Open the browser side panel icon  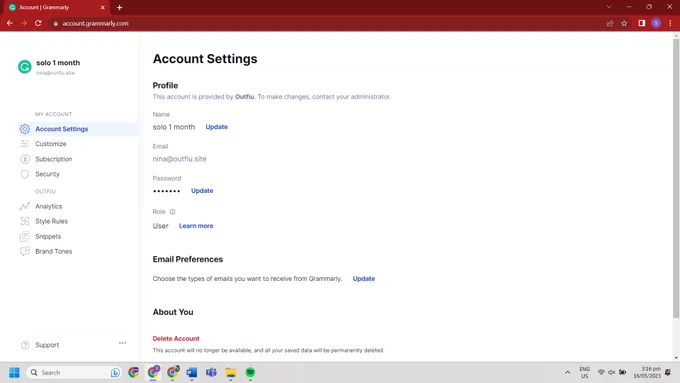(641, 23)
